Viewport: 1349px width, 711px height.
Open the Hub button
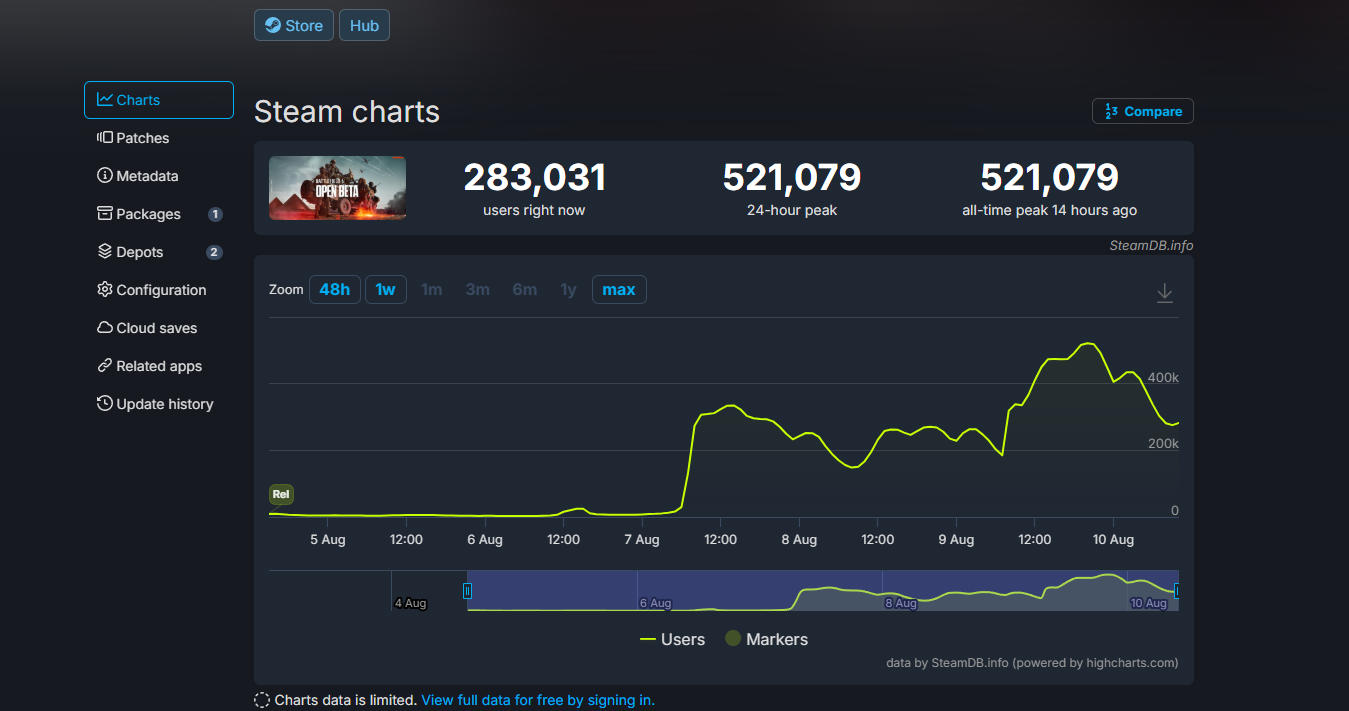pyautogui.click(x=364, y=26)
